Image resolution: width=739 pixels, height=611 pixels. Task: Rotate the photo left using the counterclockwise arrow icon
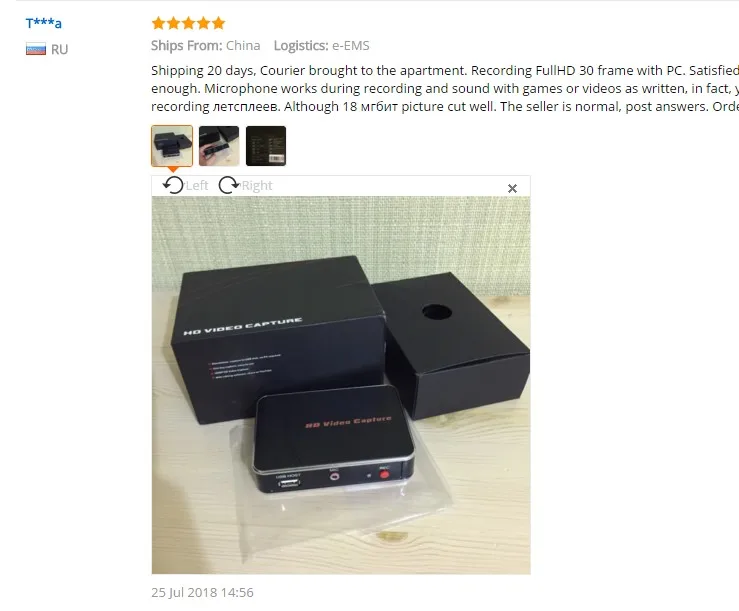click(x=173, y=185)
